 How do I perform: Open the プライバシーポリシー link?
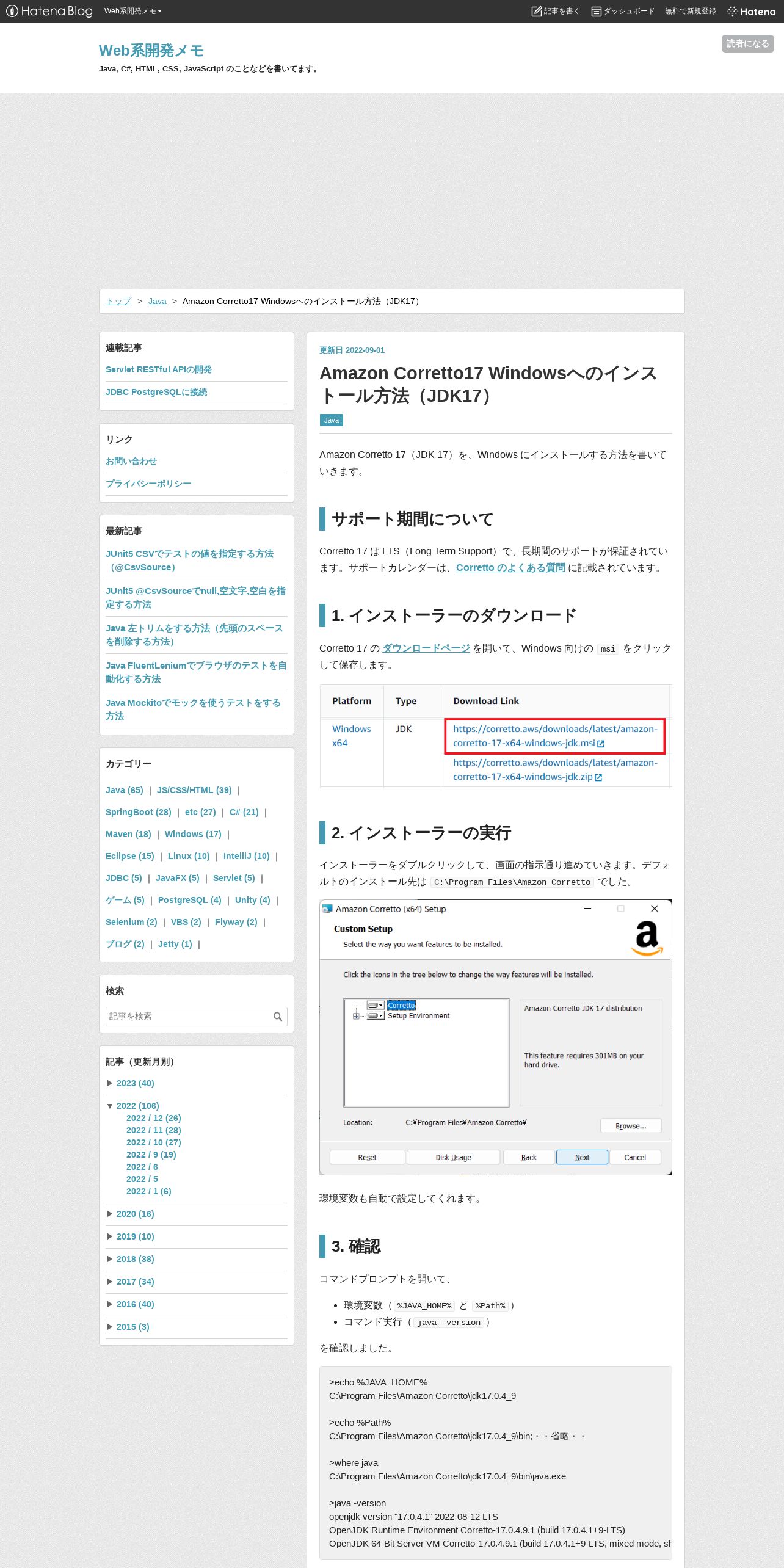click(x=148, y=484)
